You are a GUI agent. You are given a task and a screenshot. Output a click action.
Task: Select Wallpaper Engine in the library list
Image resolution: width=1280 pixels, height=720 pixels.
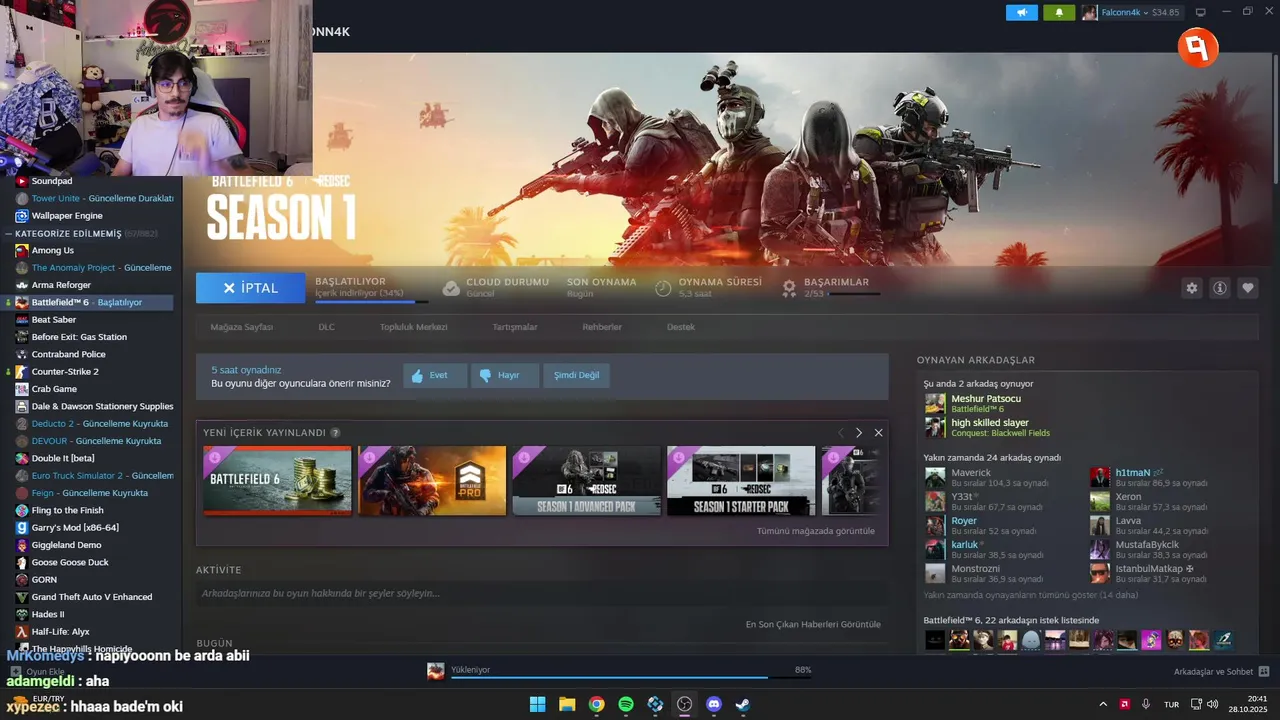(67, 215)
